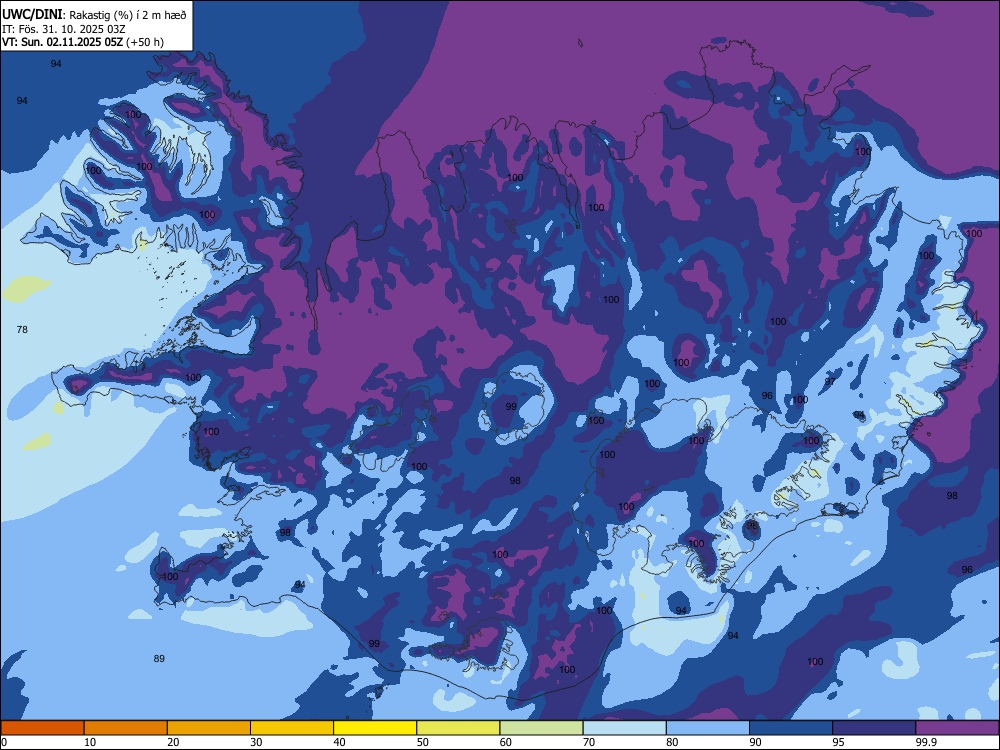Select the humidity value '89' over the ocean
The height and width of the screenshot is (750, 1000).
pos(159,659)
